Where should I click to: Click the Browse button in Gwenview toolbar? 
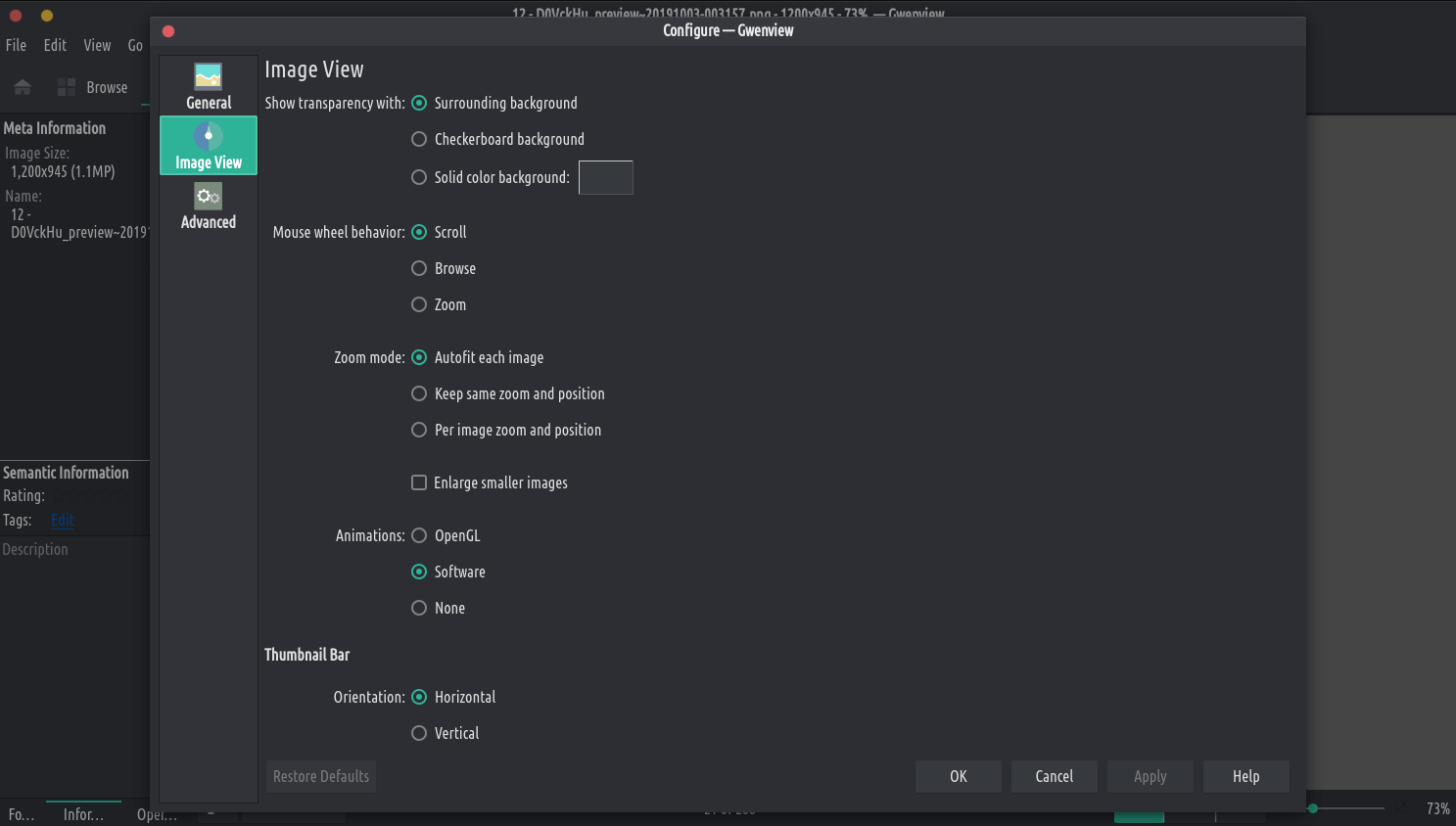pos(93,87)
